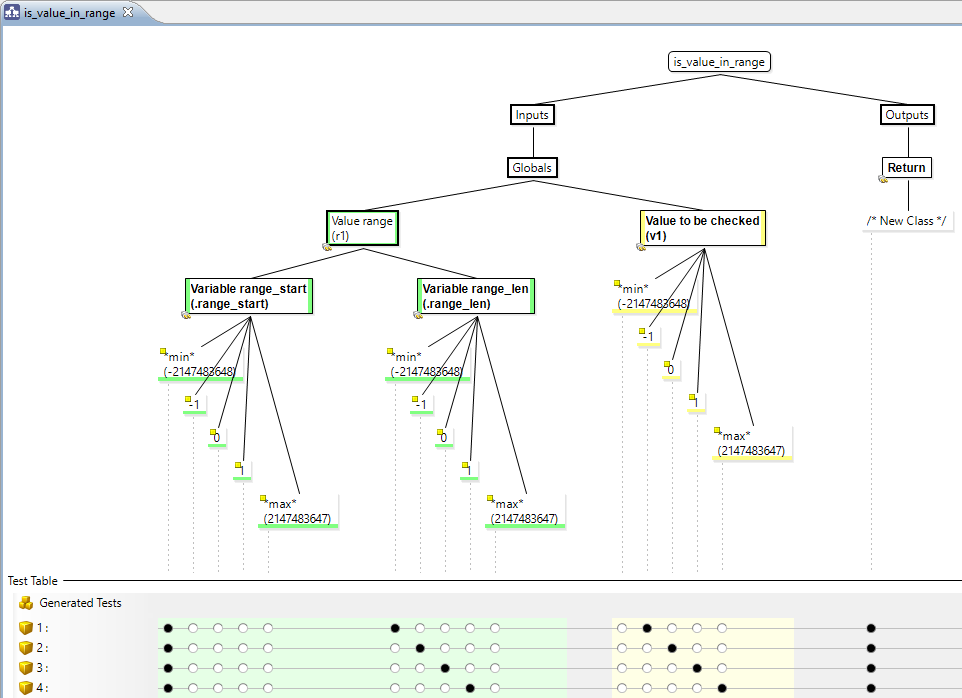Click the tree icon on the is_value_in_range tab
The image size is (962, 698).
tap(12, 14)
